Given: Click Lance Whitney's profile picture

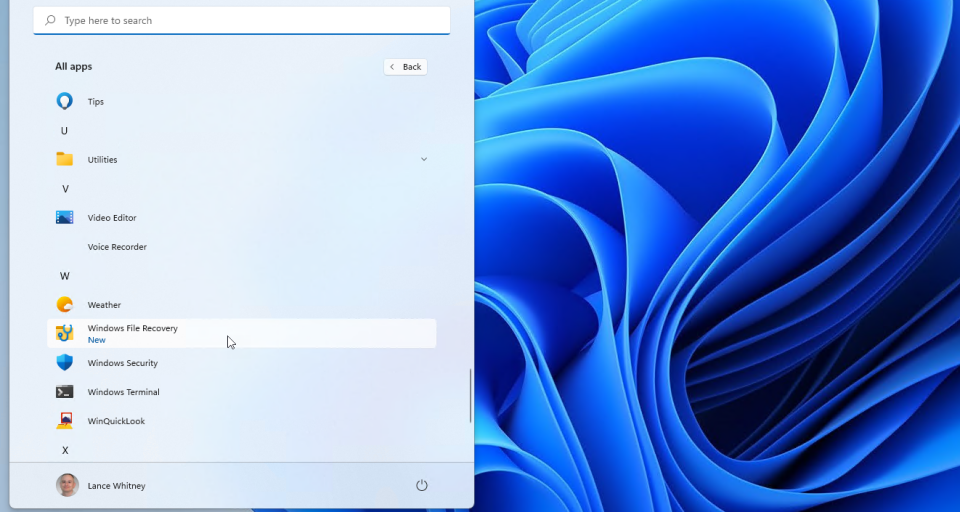Looking at the screenshot, I should (67, 485).
